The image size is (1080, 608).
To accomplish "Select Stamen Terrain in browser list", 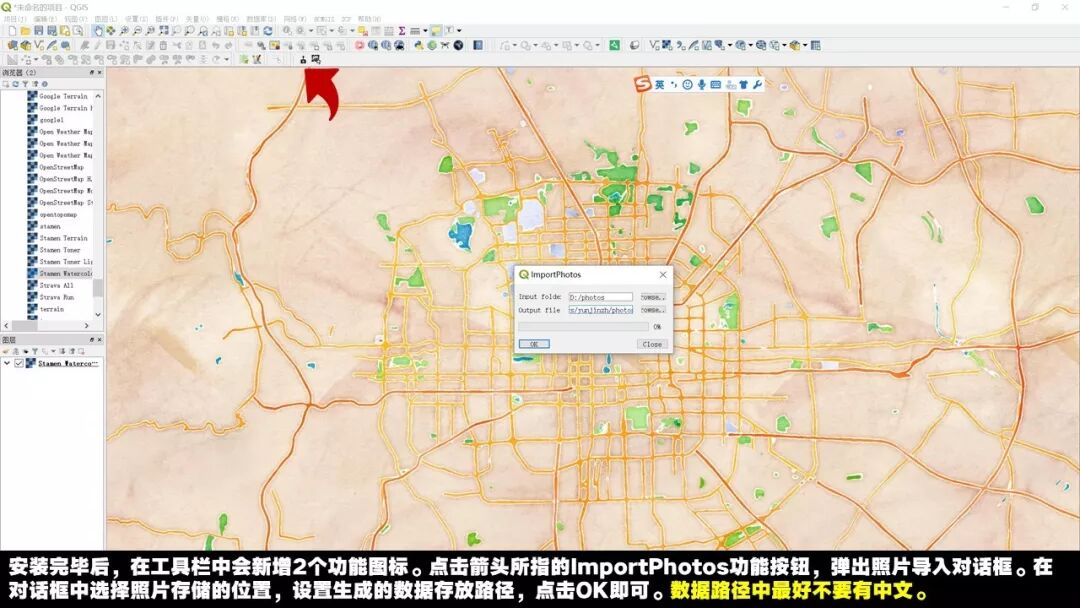I will (57, 238).
